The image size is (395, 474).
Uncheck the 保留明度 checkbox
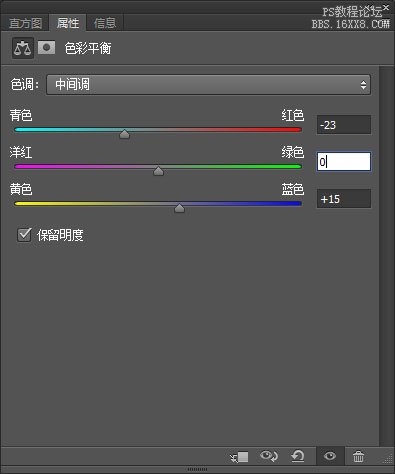point(24,235)
